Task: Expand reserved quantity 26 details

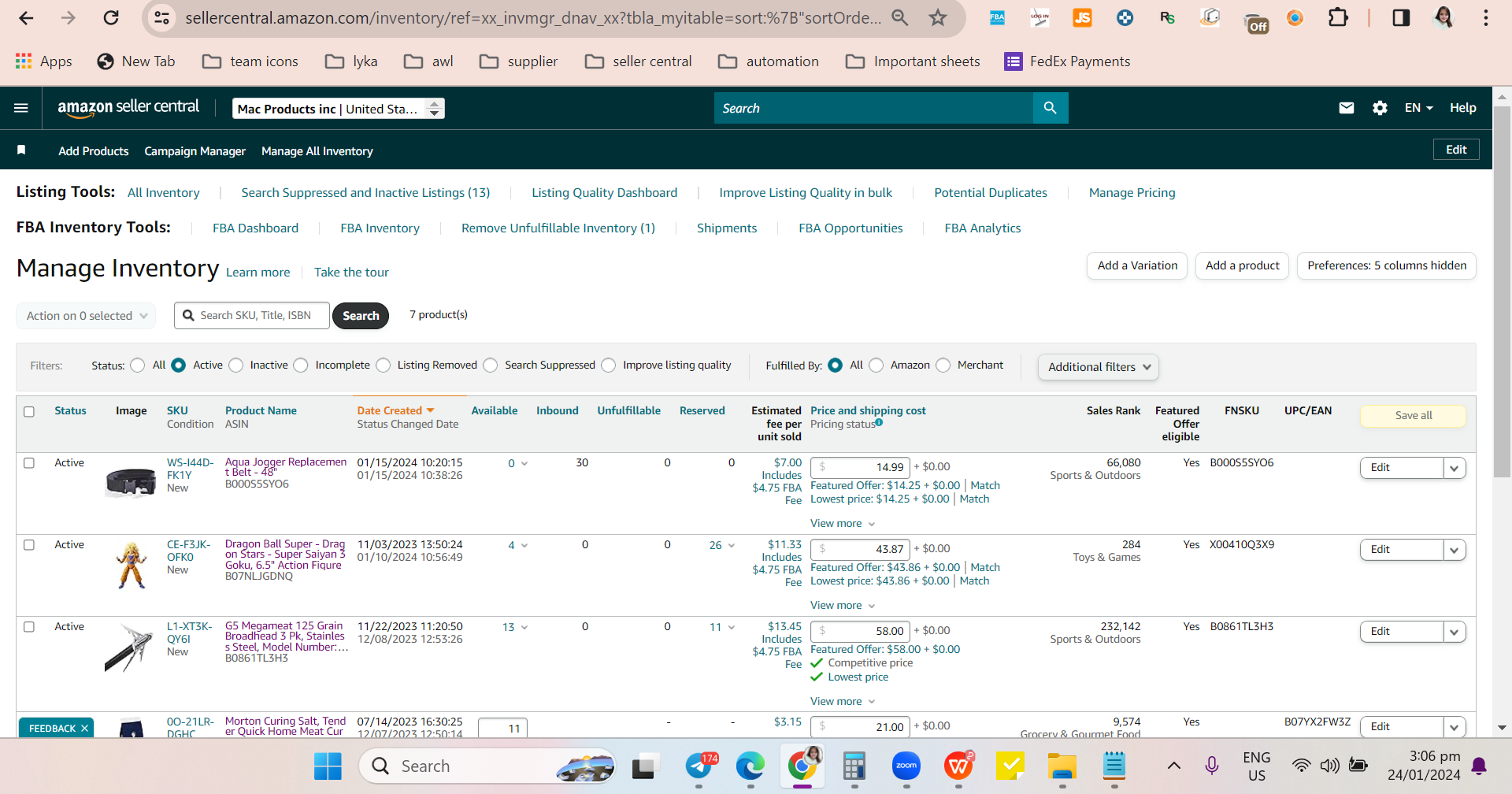Action: pyautogui.click(x=722, y=545)
